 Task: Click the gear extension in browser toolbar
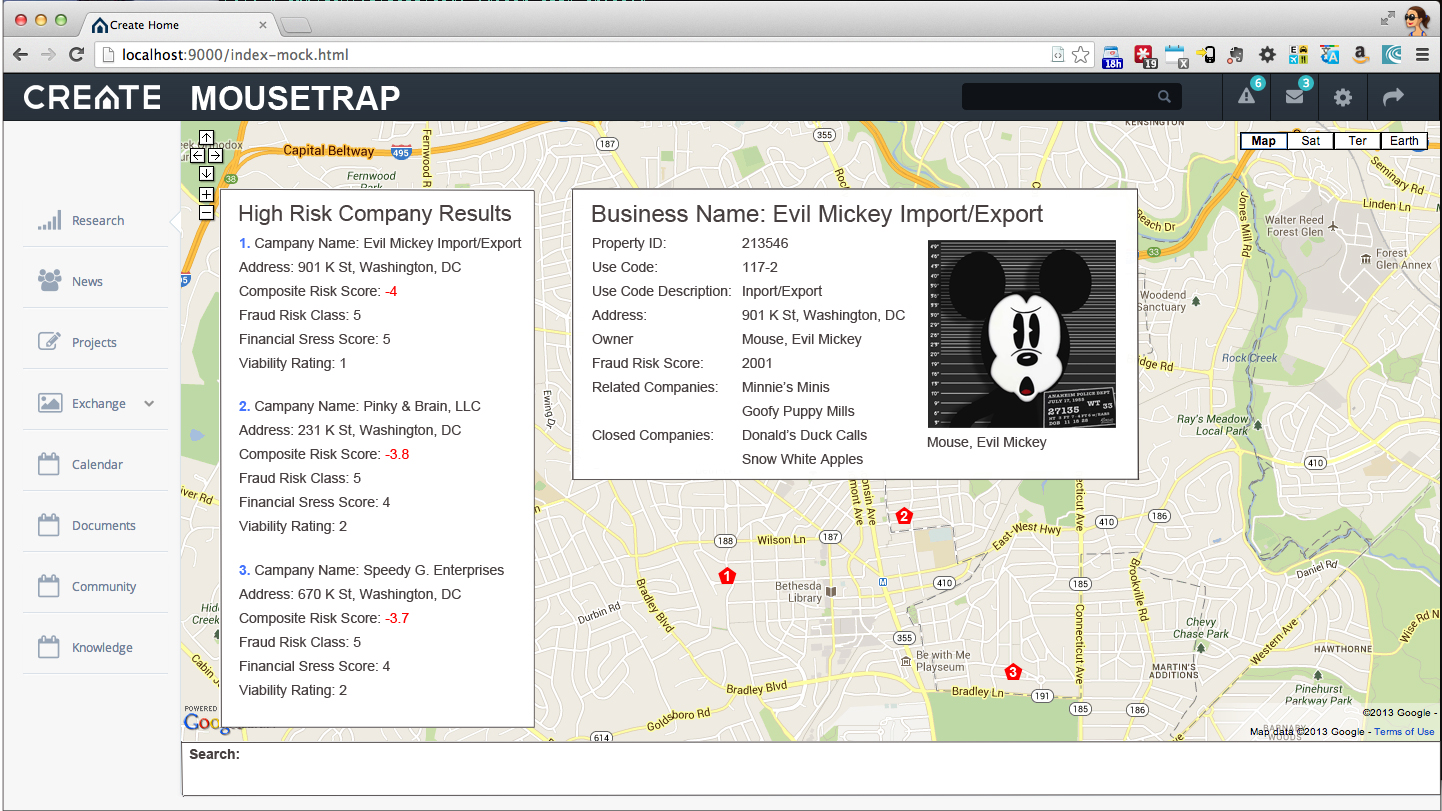pos(1267,55)
